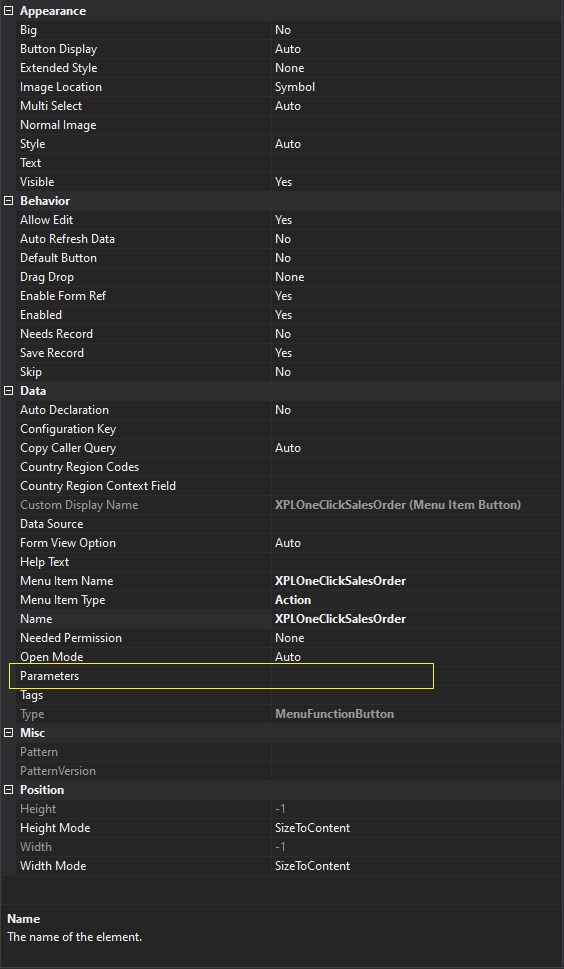Select the Copy Caller Query property label
The height and width of the screenshot is (969, 564).
68,448
